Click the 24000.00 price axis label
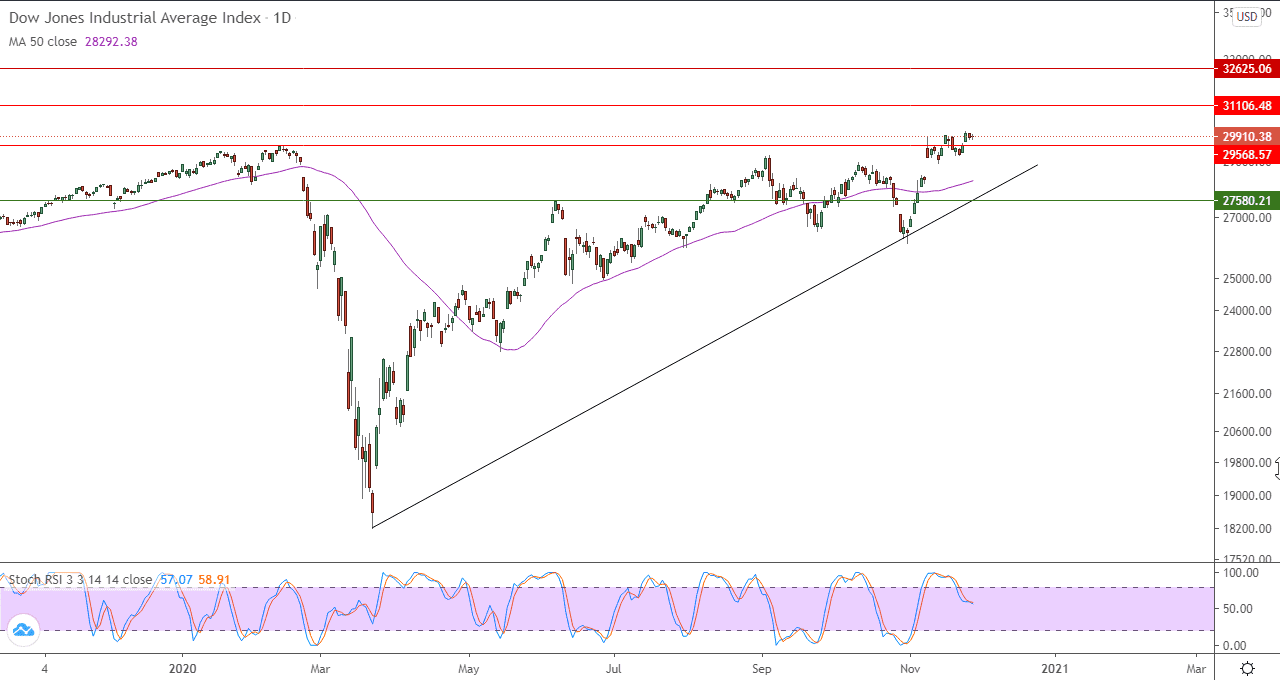 pos(1246,311)
